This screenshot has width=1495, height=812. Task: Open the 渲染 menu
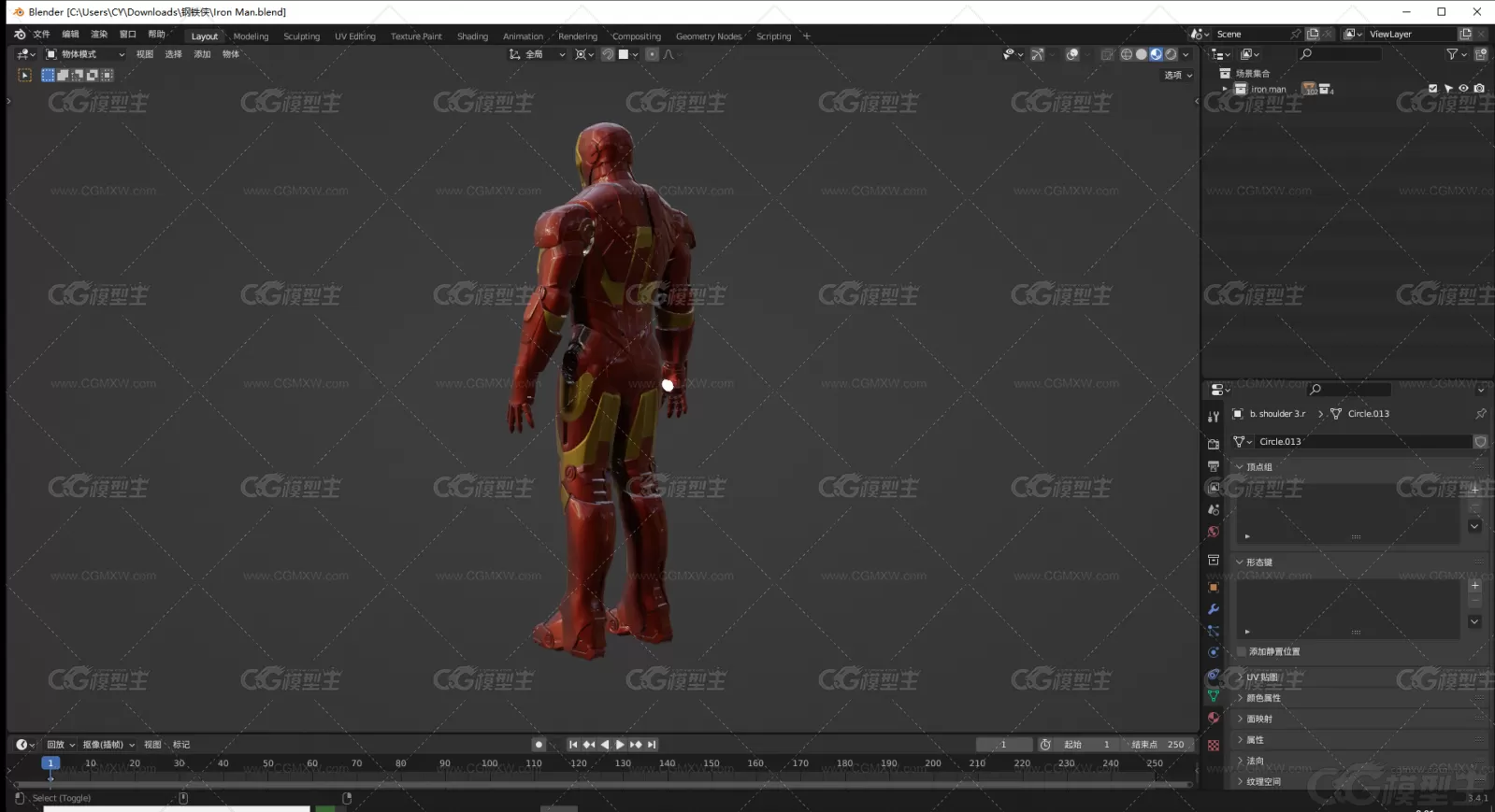[99, 35]
